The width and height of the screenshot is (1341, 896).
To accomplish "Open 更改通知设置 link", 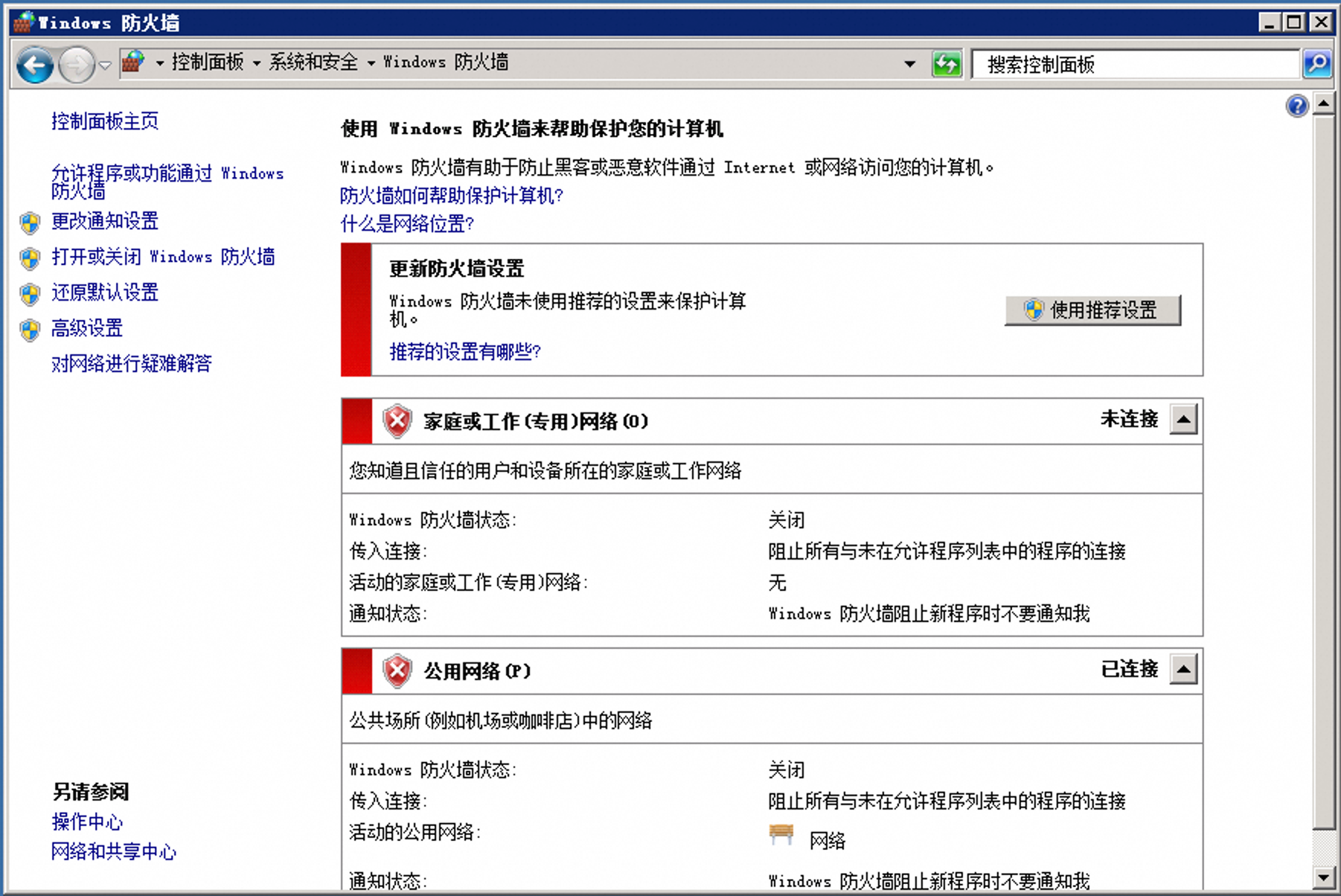I will (105, 221).
